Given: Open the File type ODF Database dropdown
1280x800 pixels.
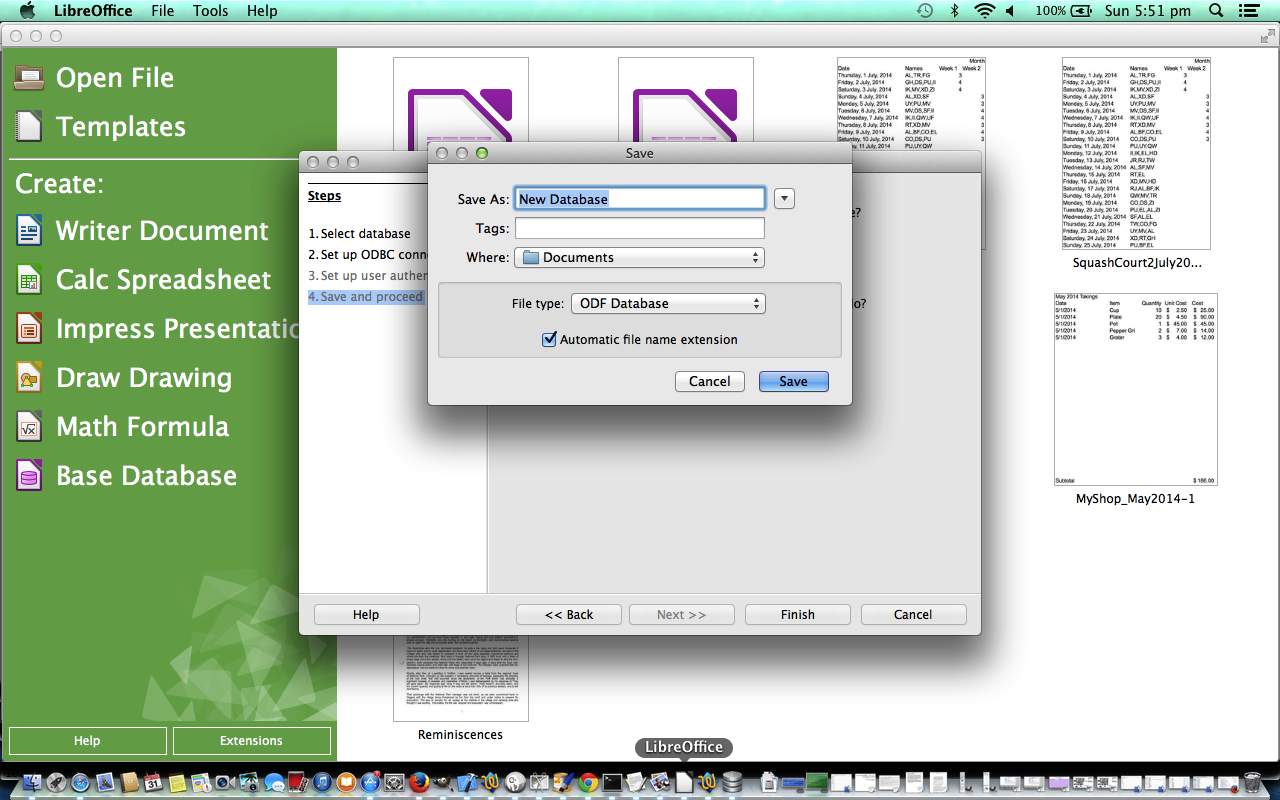Looking at the screenshot, I should click(669, 304).
